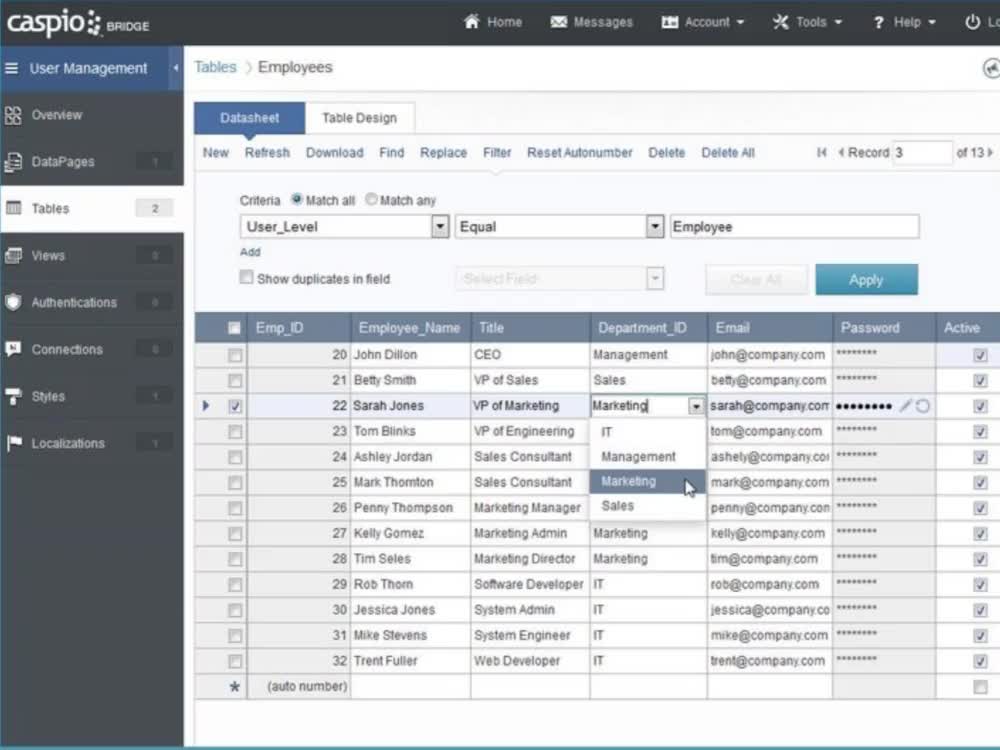Switch to the Table Design tab
This screenshot has height=750, width=1000.
(x=359, y=117)
